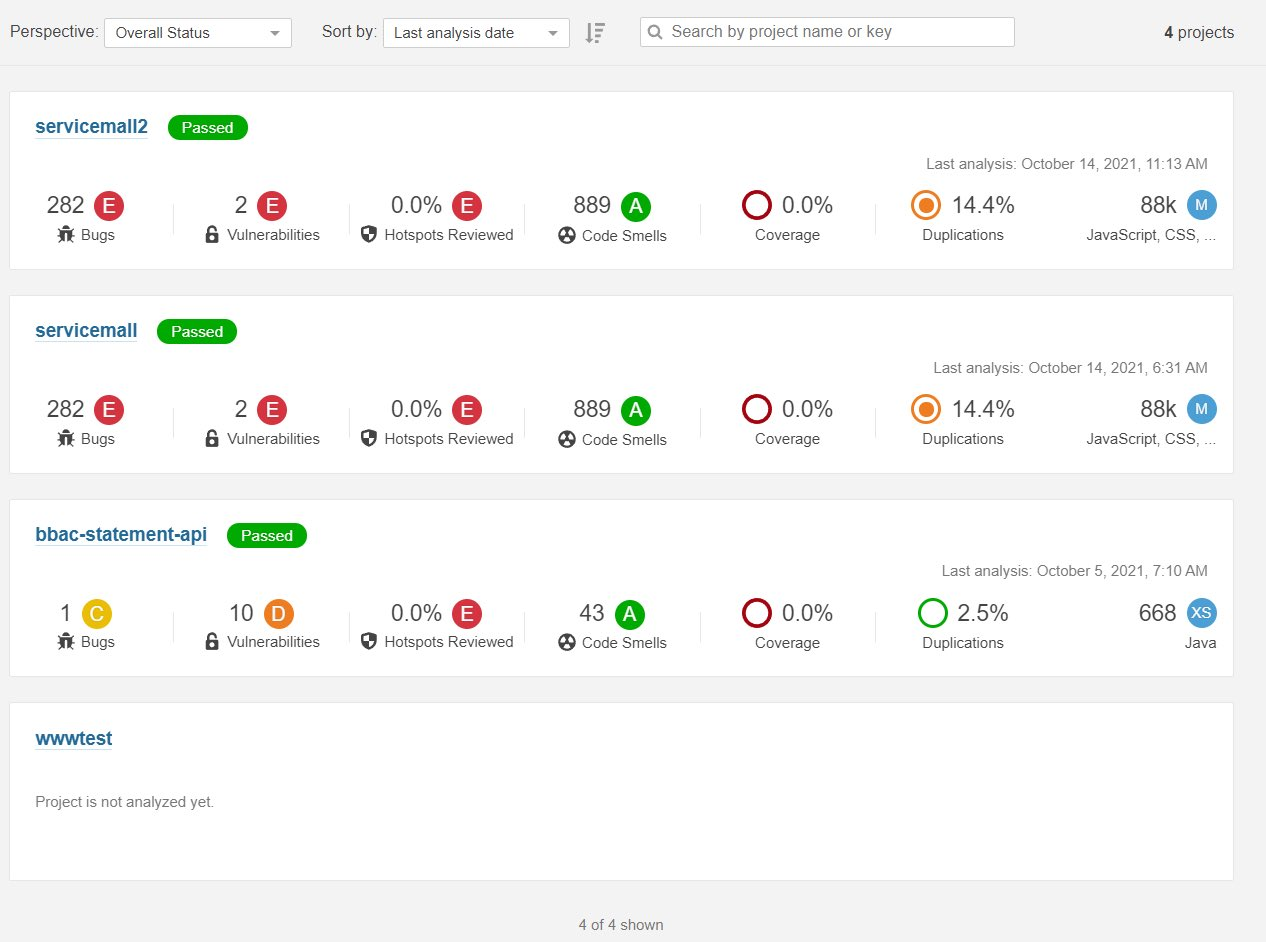This screenshot has height=942, width=1266.
Task: Open the wwwtest project link
Action: [74, 739]
